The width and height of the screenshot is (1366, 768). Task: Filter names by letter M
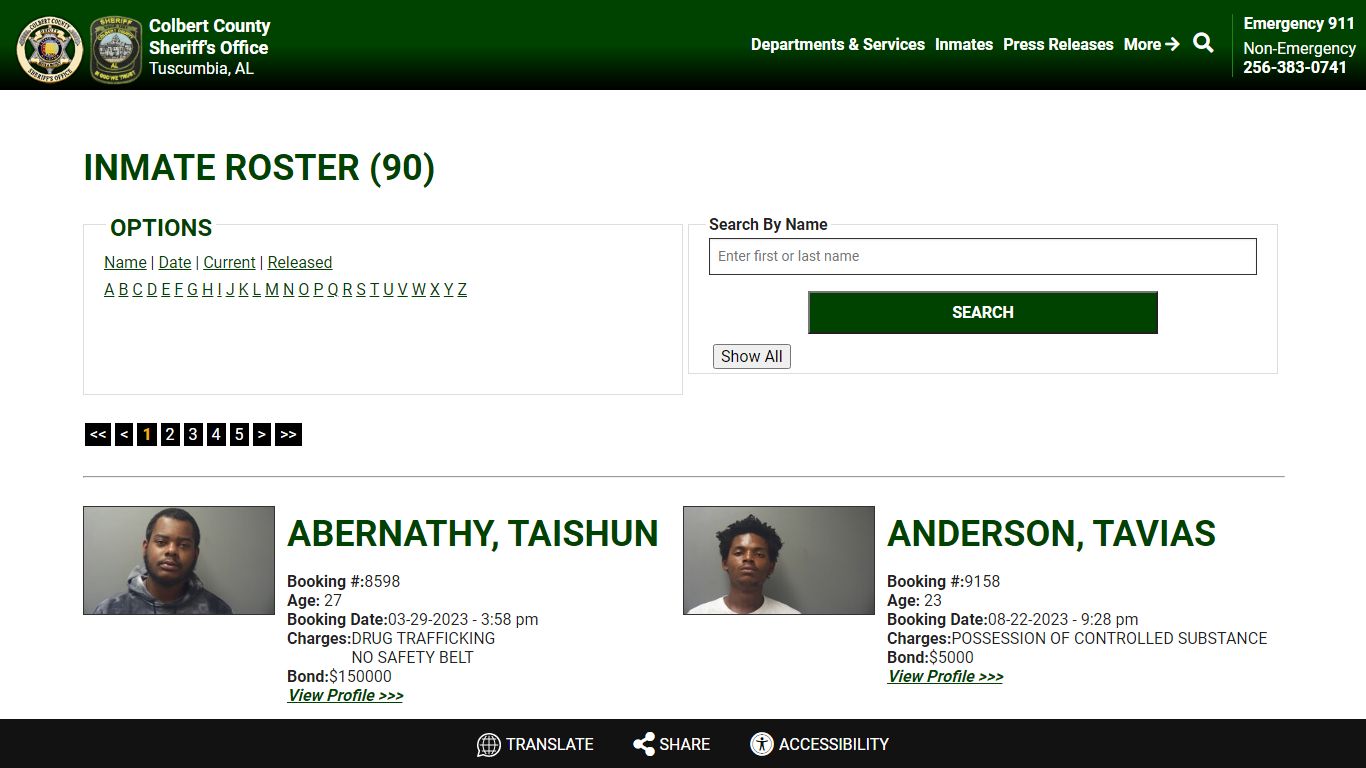click(271, 289)
